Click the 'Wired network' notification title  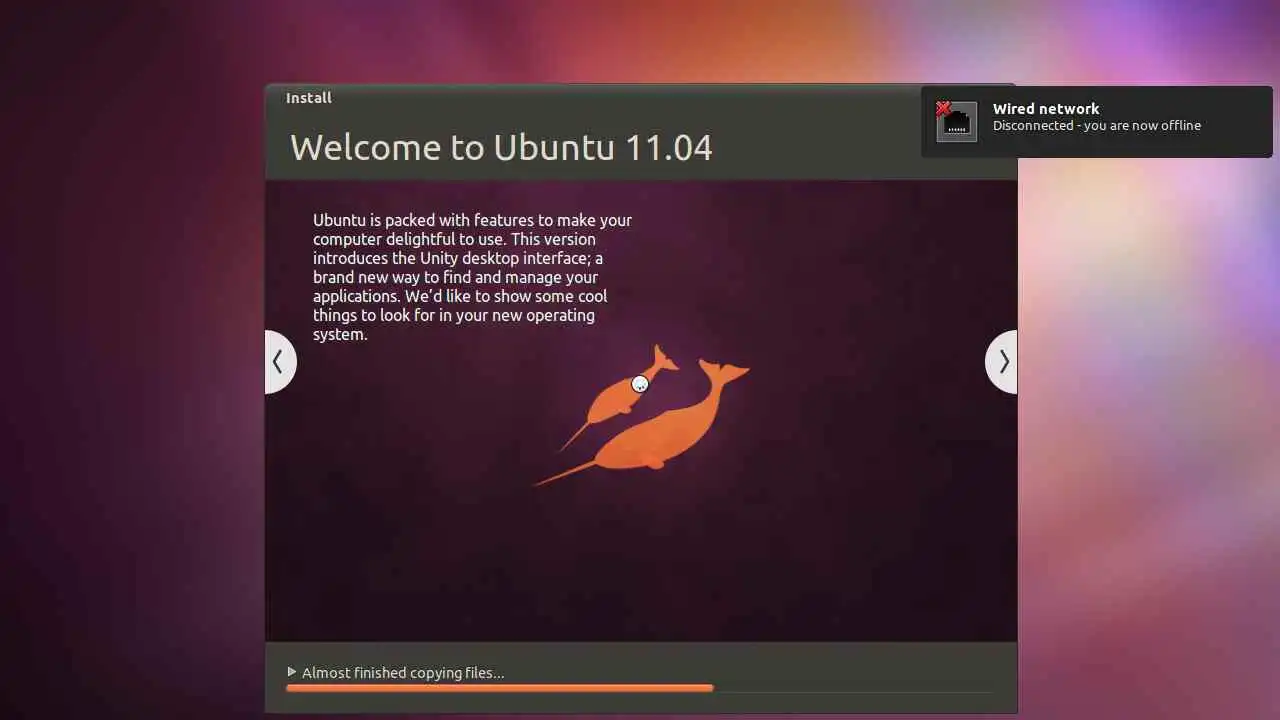click(1046, 108)
